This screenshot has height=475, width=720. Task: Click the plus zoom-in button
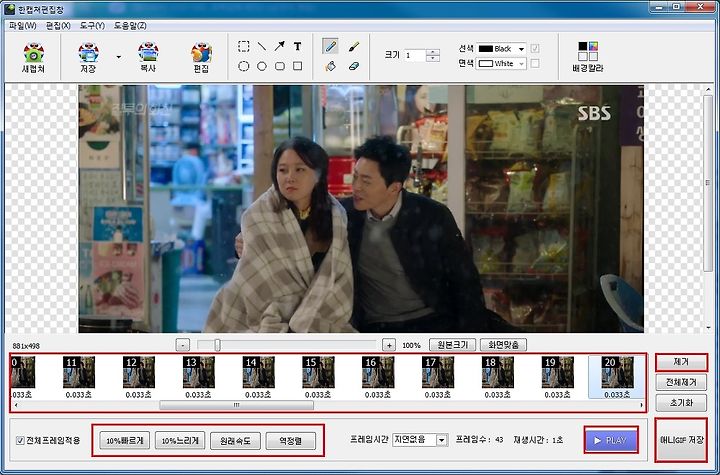[x=389, y=345]
